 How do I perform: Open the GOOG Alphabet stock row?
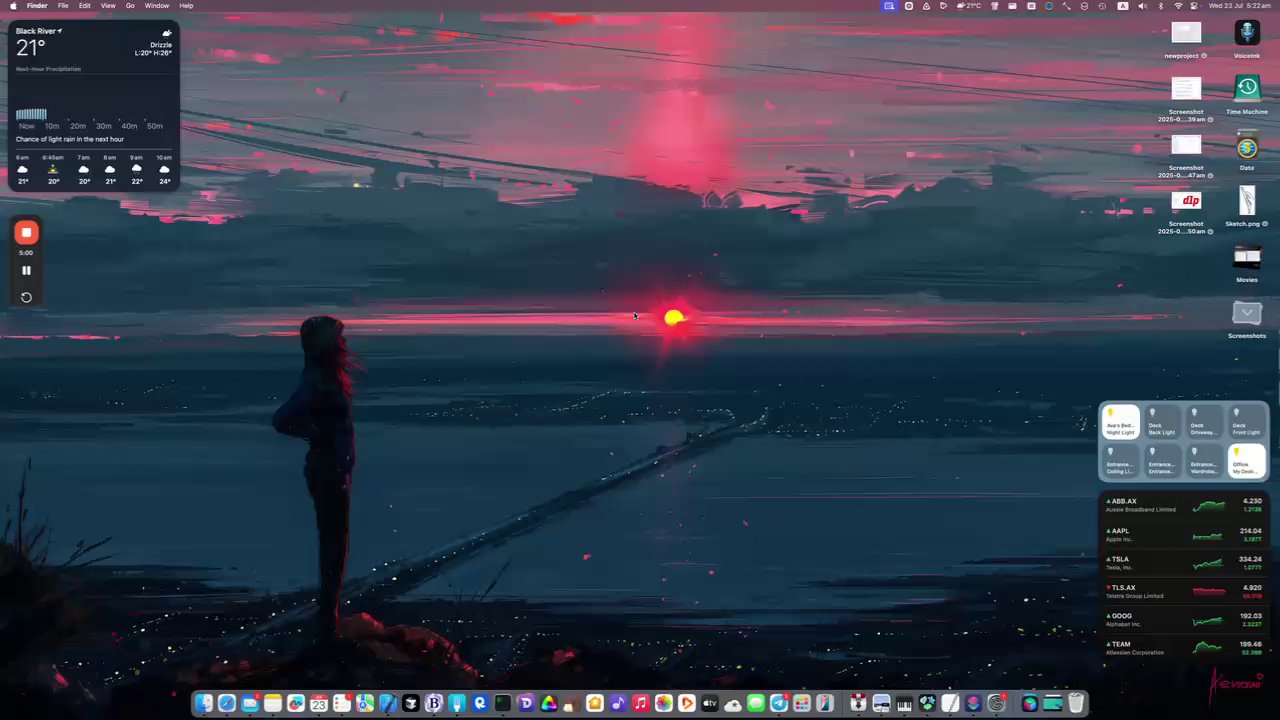click(x=1184, y=620)
